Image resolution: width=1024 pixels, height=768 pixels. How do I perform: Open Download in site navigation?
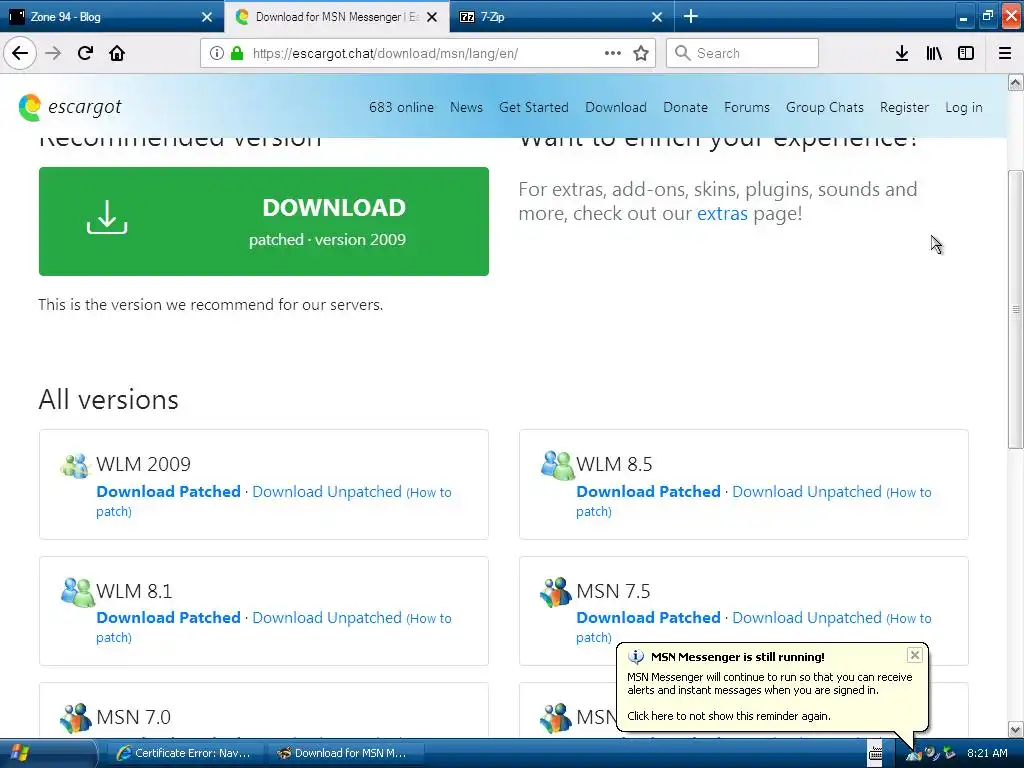(x=616, y=107)
